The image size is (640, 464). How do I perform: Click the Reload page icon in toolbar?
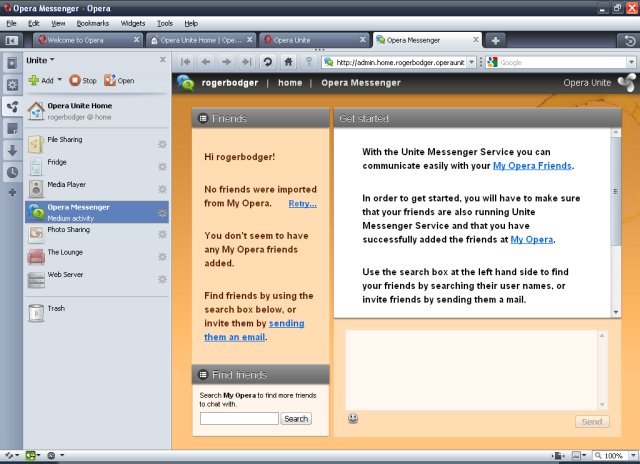click(x=268, y=61)
